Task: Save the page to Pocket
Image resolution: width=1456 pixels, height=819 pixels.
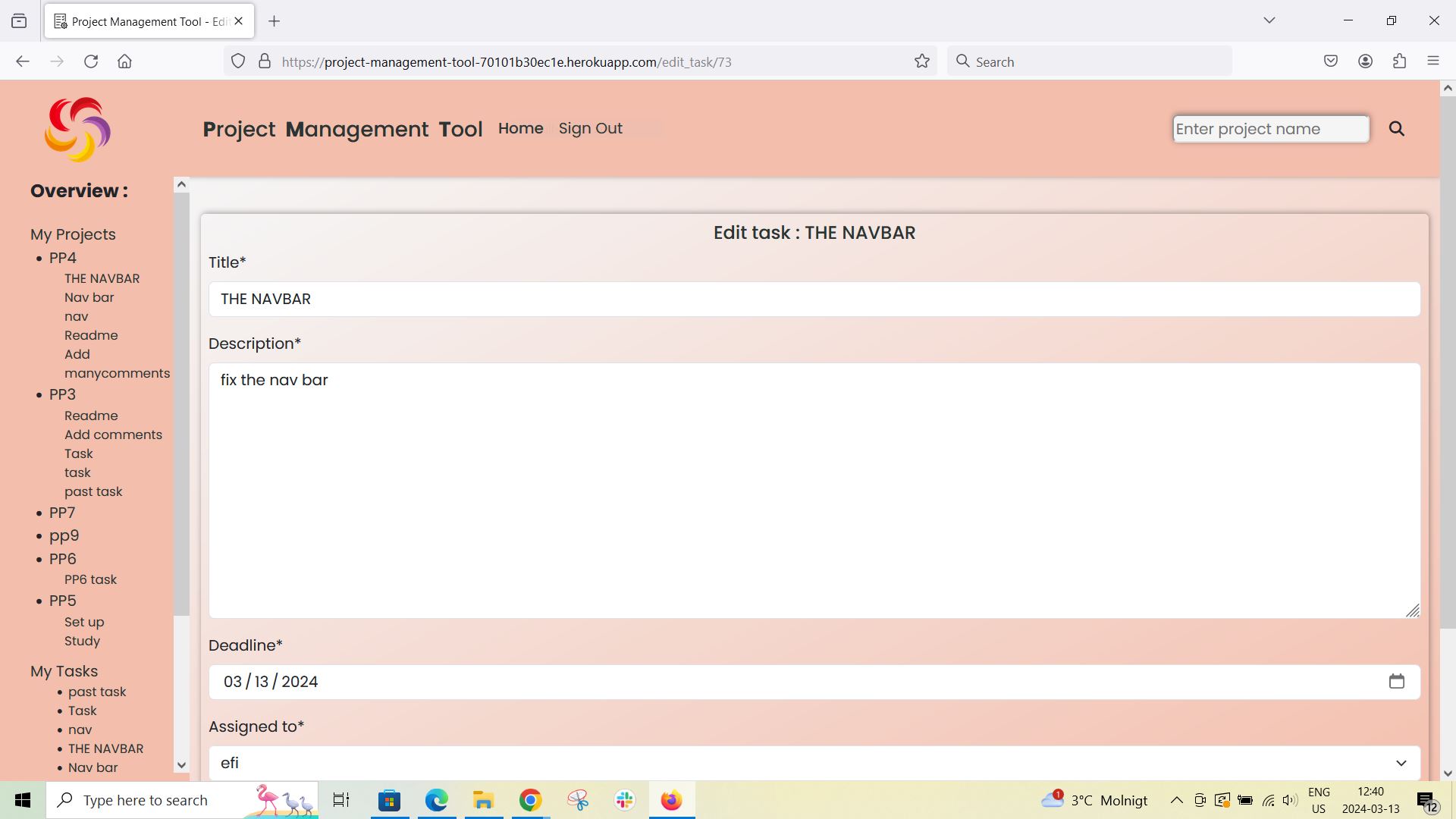Action: point(1331,61)
